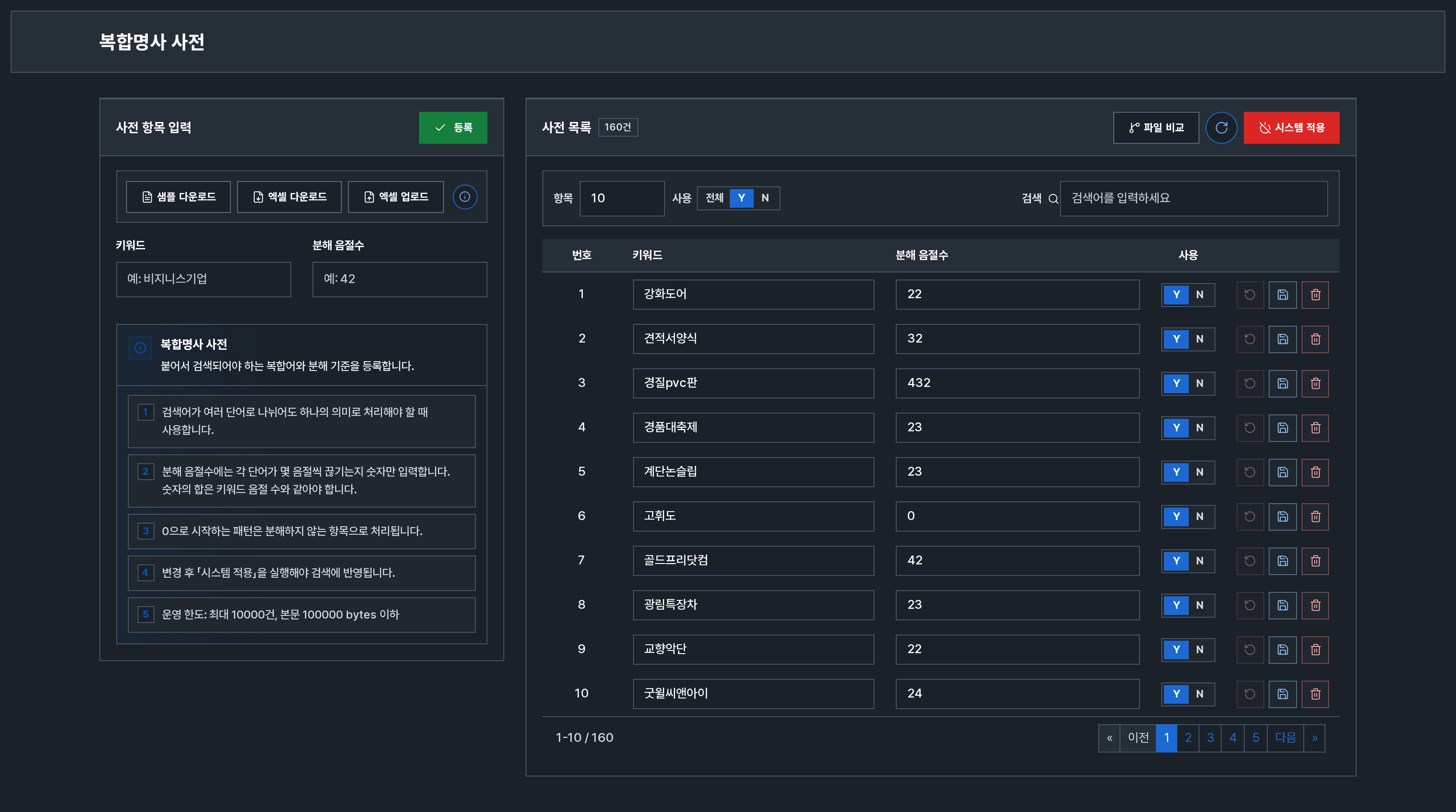Image resolution: width=1456 pixels, height=812 pixels.
Task: Revert changes for row 골드프리닷컴
Action: click(1250, 561)
